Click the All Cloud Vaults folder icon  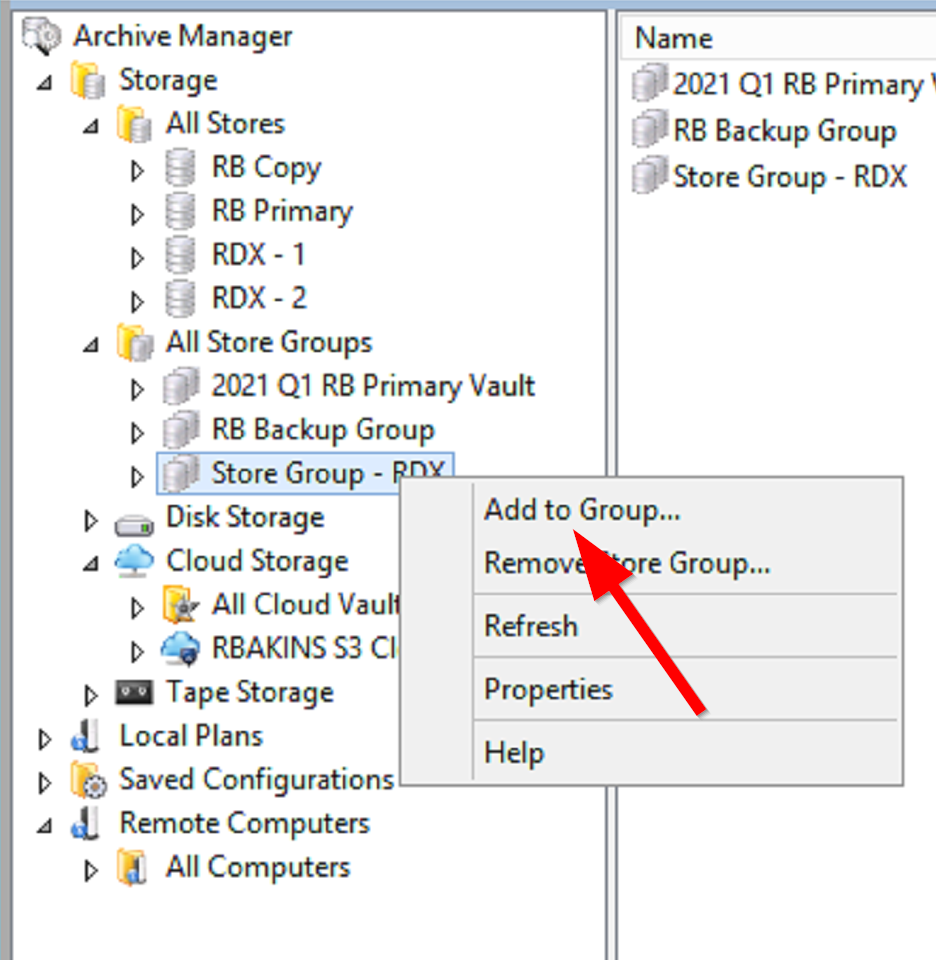tap(181, 605)
